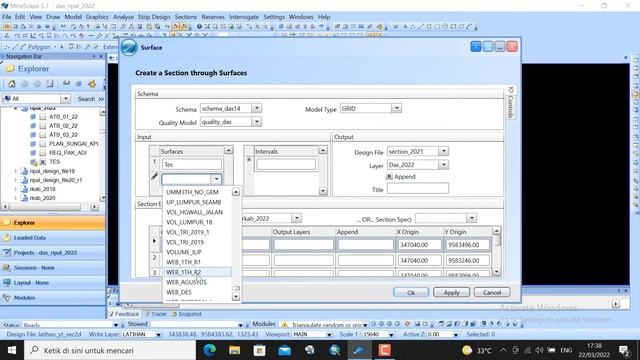Click the Polygon tool button
The width and height of the screenshot is (640, 360).
point(39,47)
